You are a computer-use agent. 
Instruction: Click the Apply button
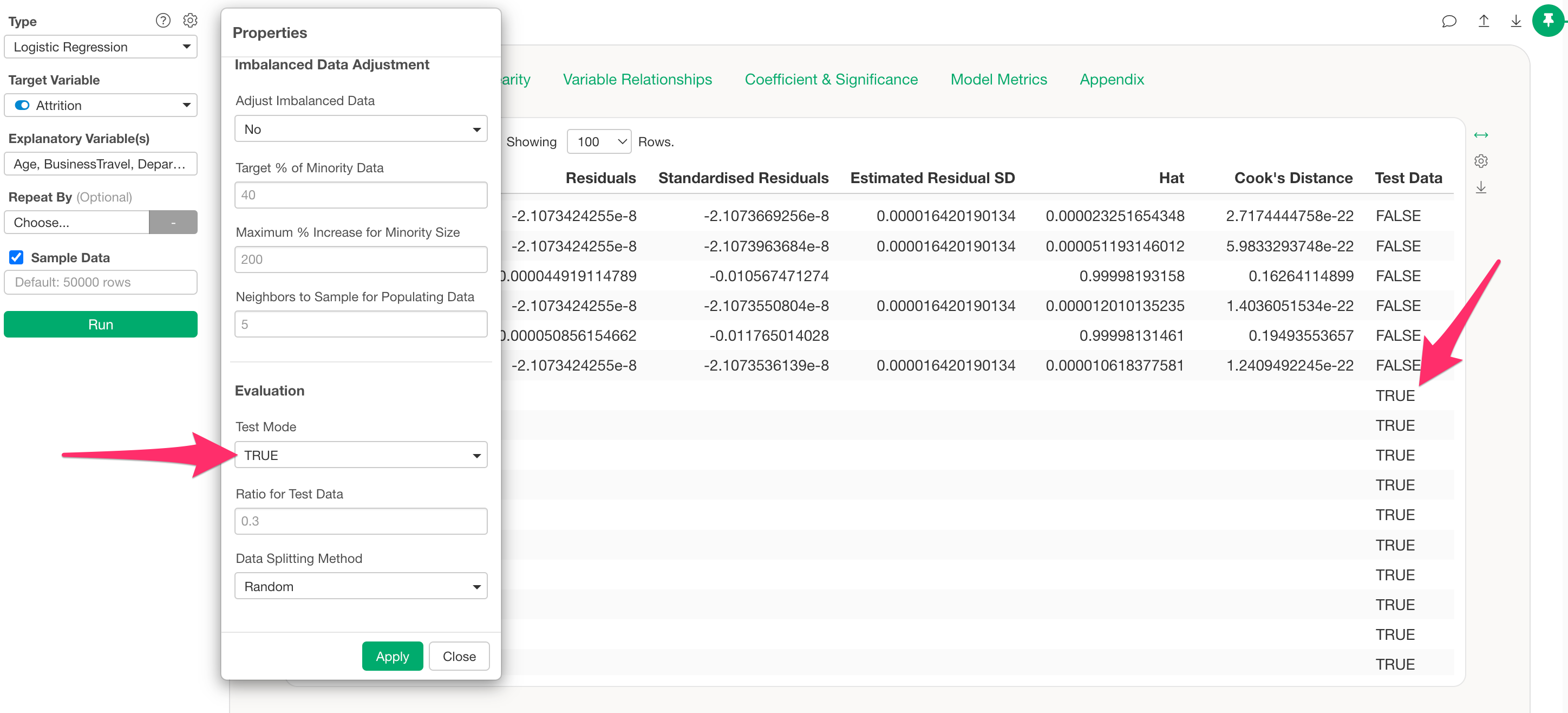pos(392,656)
